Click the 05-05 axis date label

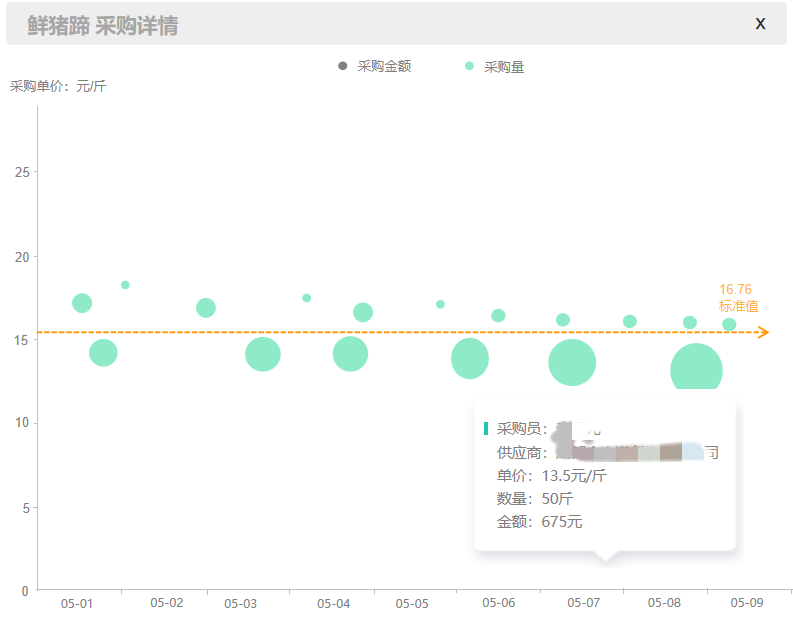(x=412, y=604)
